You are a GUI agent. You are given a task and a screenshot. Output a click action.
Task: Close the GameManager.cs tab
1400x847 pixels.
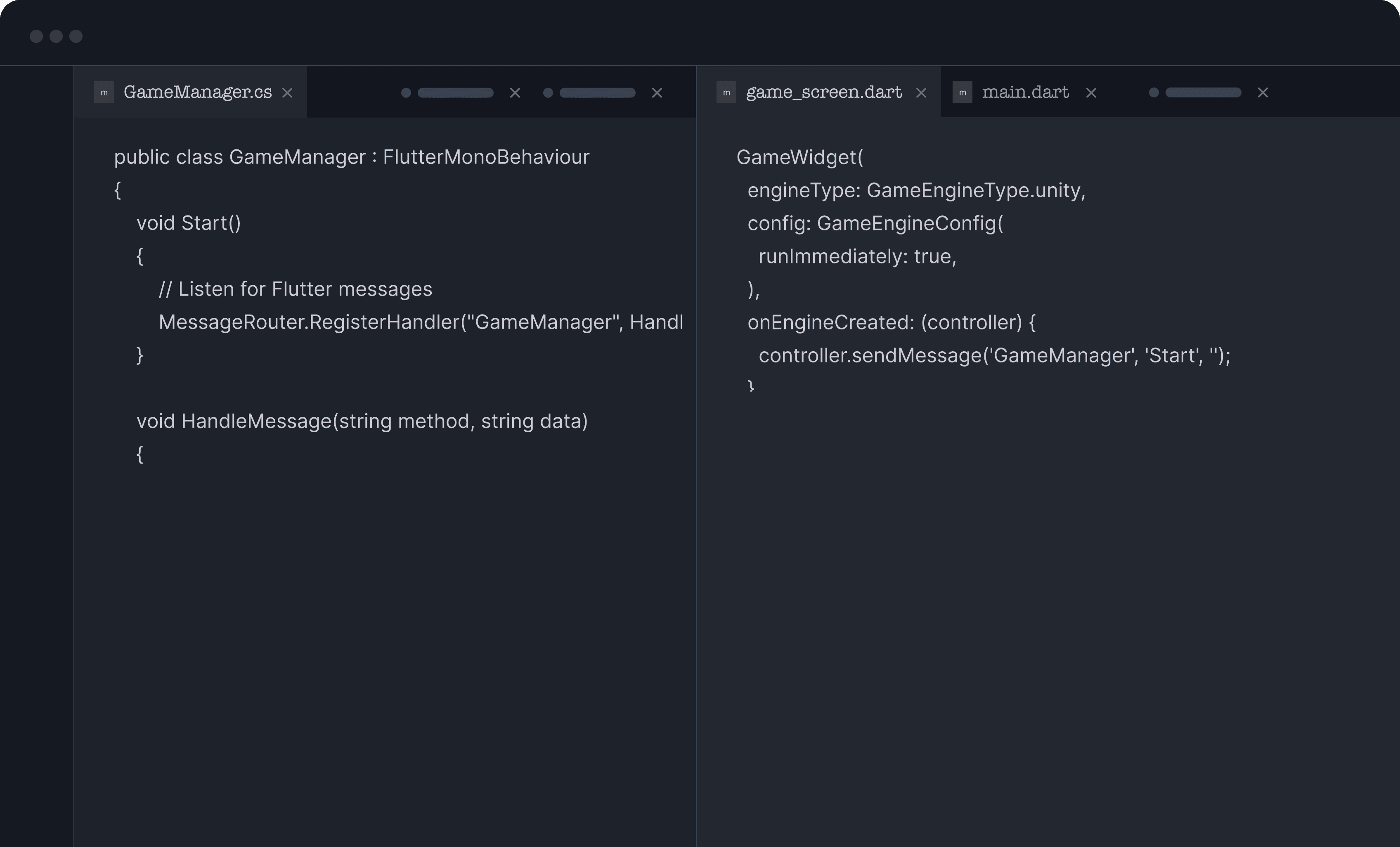pyautogui.click(x=288, y=93)
